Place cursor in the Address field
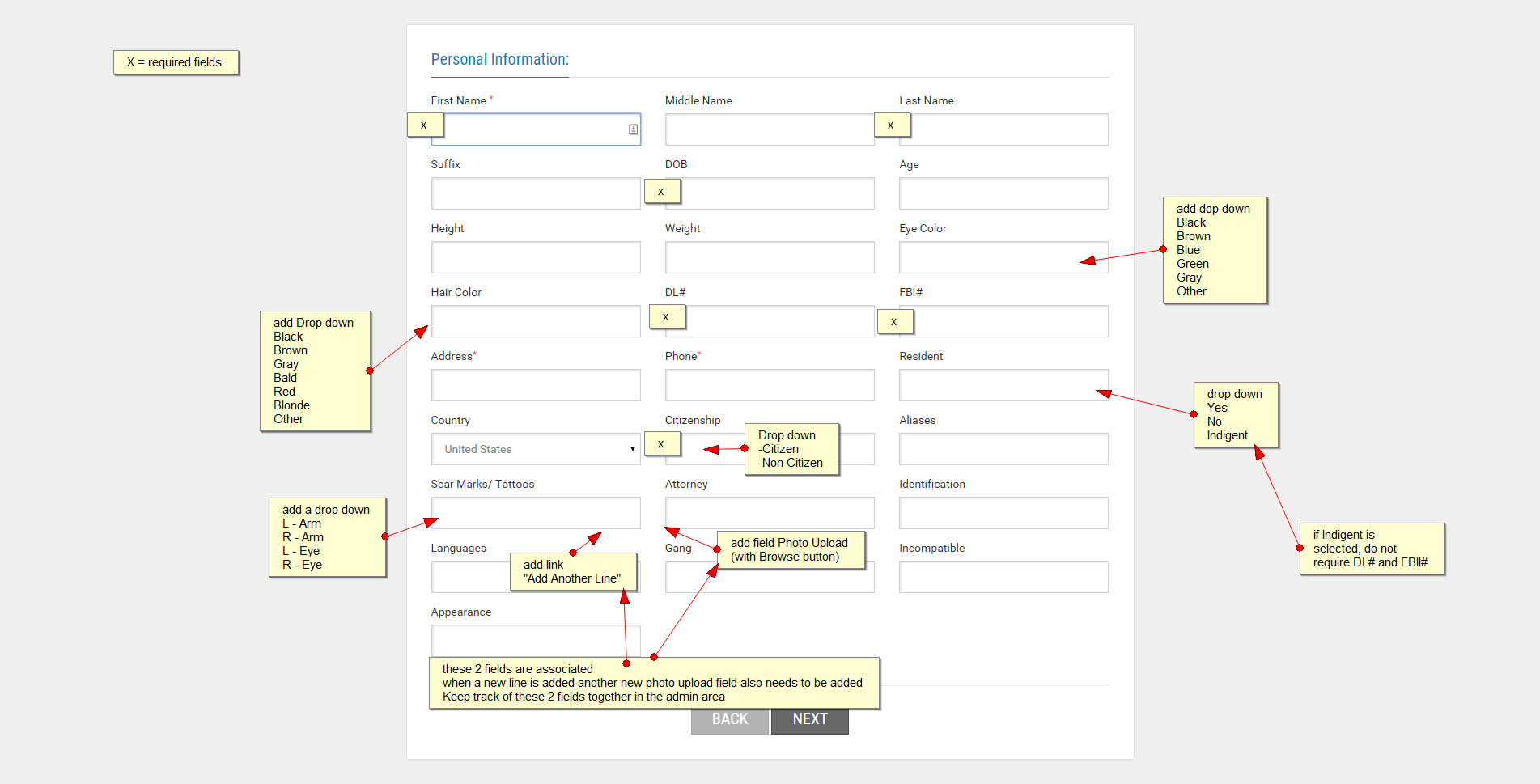Screen dimensions: 1540x784 (536, 385)
